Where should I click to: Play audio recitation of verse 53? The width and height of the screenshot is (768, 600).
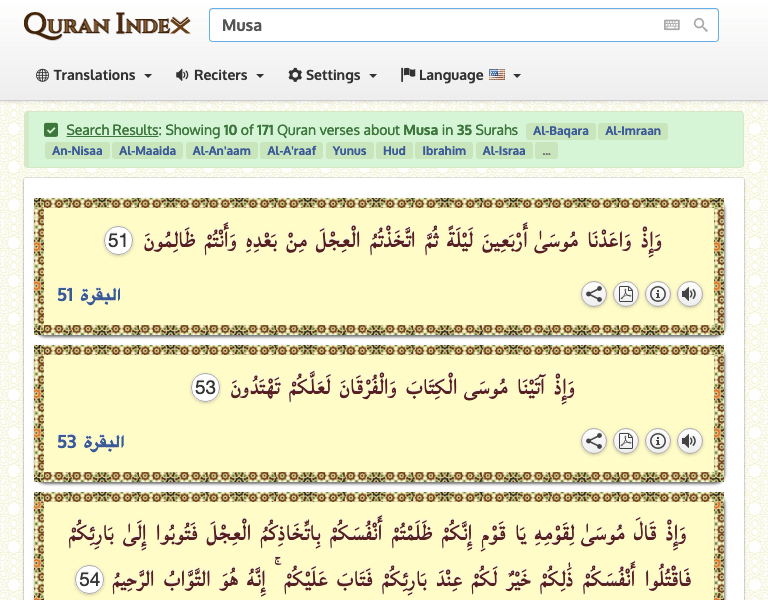[x=689, y=441]
